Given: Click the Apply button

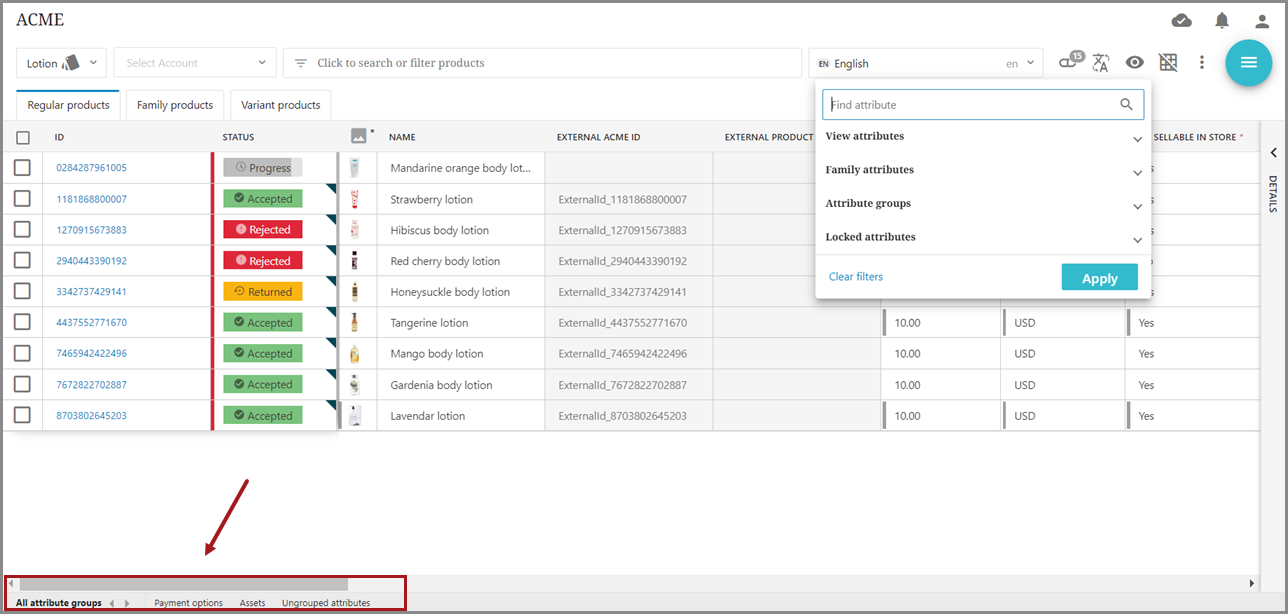Looking at the screenshot, I should coord(1099,278).
